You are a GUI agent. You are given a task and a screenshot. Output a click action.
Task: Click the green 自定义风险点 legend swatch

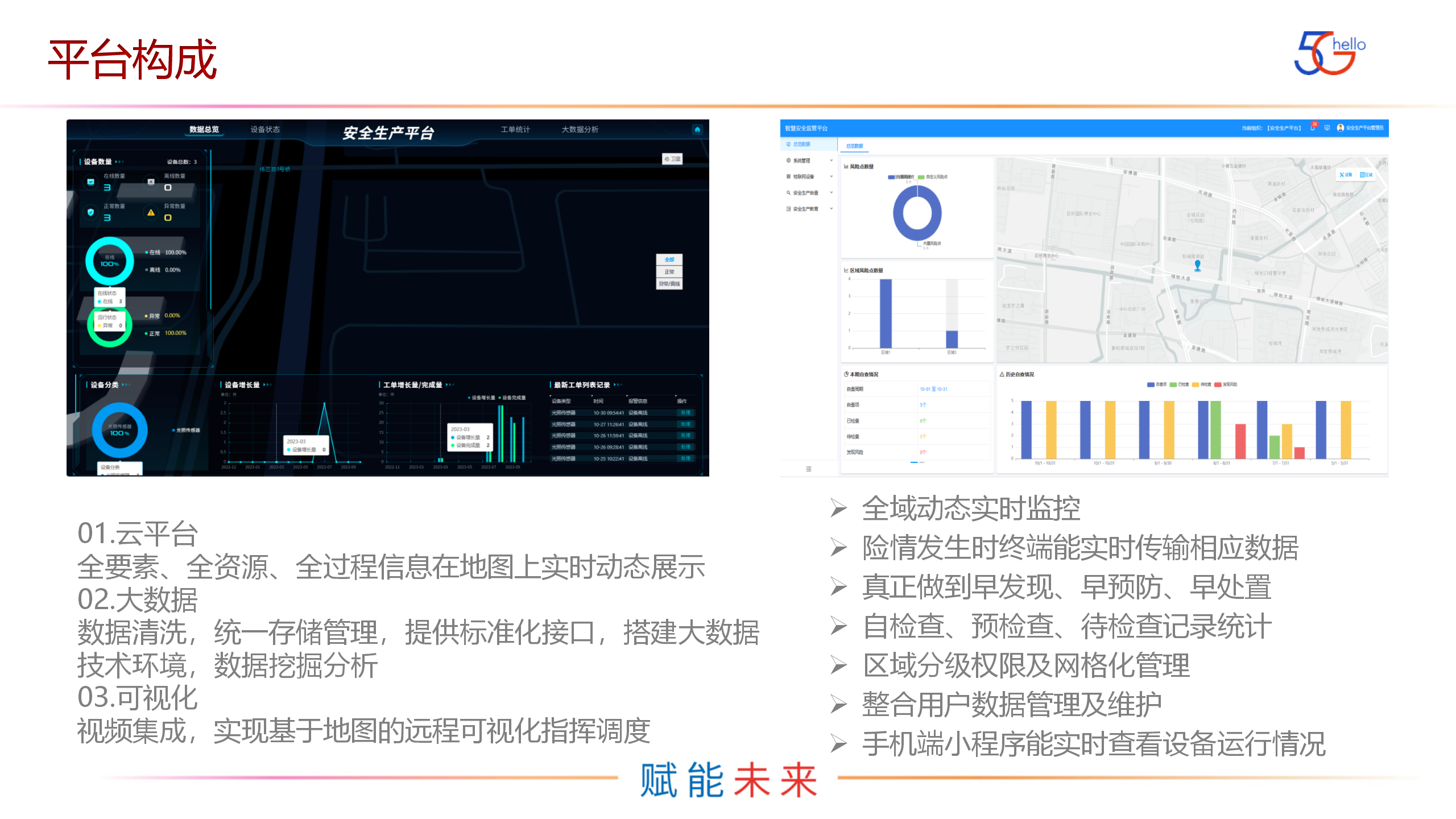coord(921,177)
